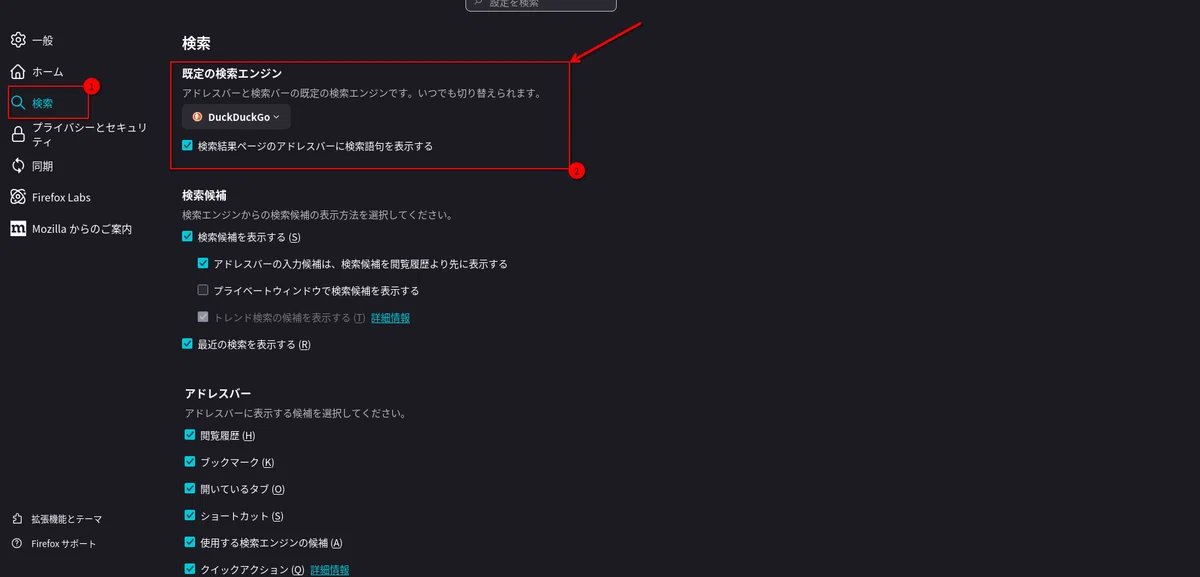The image size is (1200, 577).
Task: Open the DuckDuckGo search engine dropdown
Action: (x=236, y=117)
